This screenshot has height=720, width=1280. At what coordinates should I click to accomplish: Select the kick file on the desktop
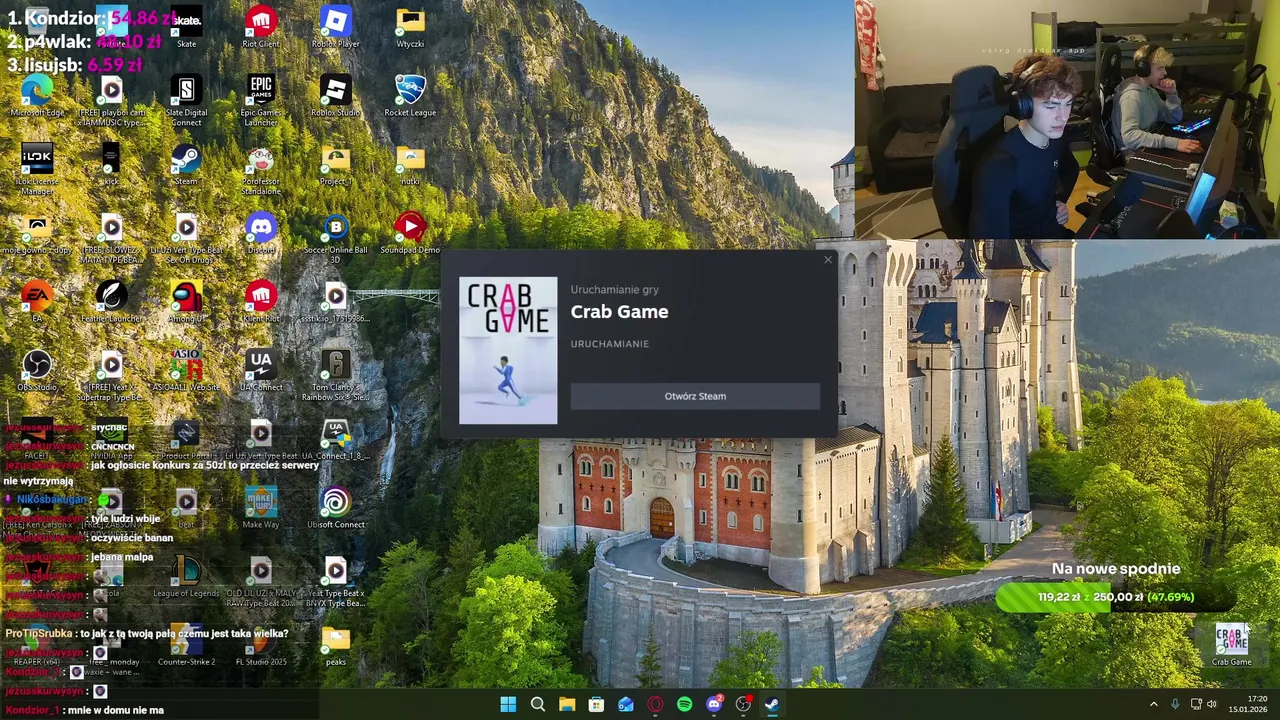click(111, 166)
